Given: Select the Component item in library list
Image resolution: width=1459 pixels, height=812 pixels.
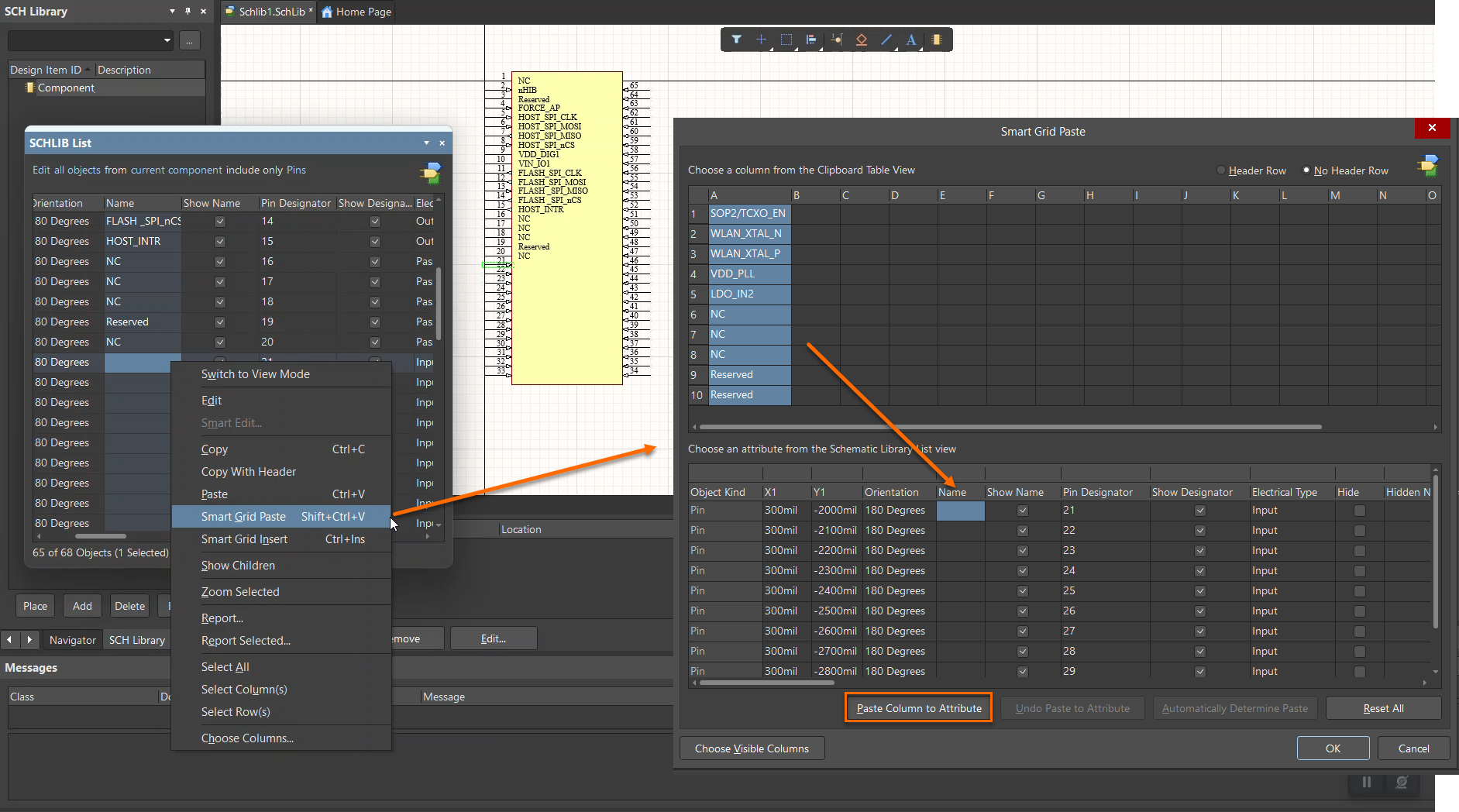Looking at the screenshot, I should pyautogui.click(x=66, y=88).
